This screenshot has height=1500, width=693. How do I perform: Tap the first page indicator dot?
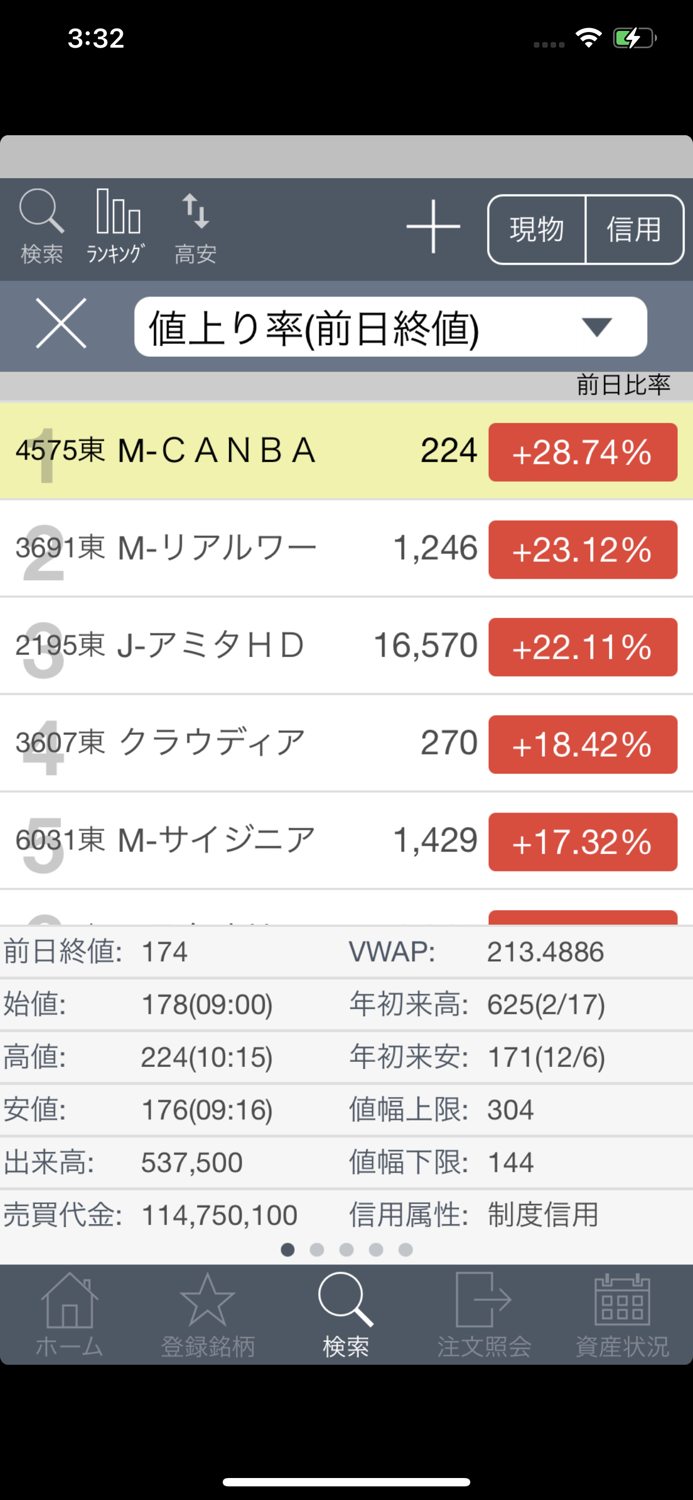pos(287,1249)
